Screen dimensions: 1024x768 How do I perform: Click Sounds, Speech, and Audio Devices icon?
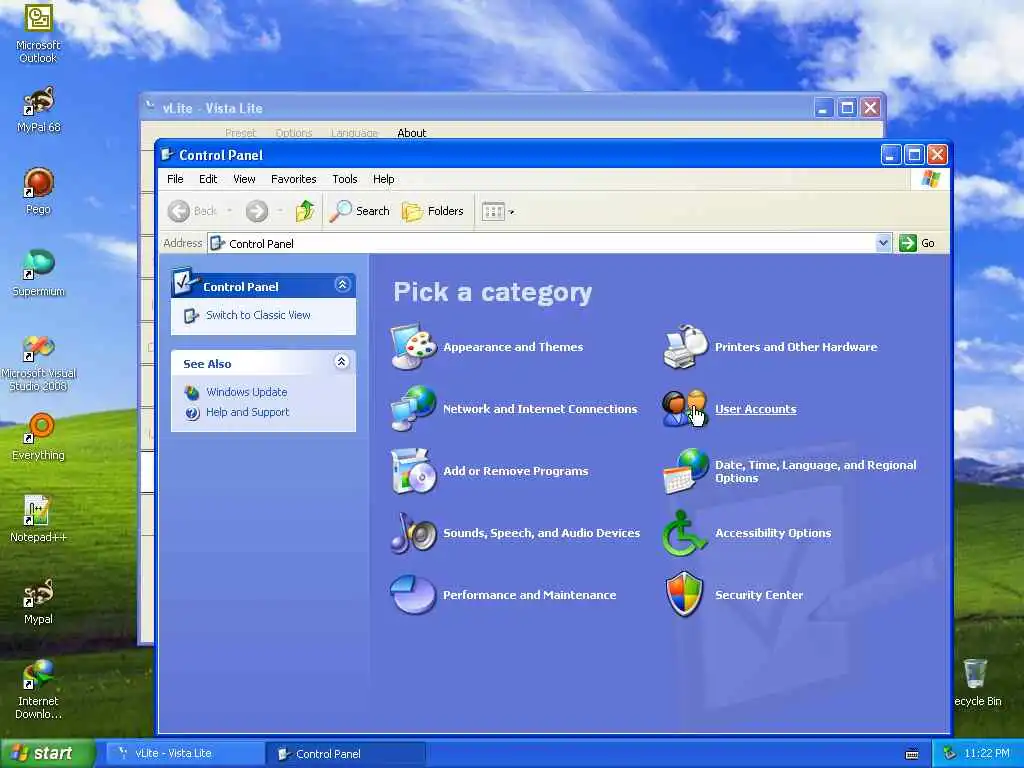pyautogui.click(x=413, y=532)
